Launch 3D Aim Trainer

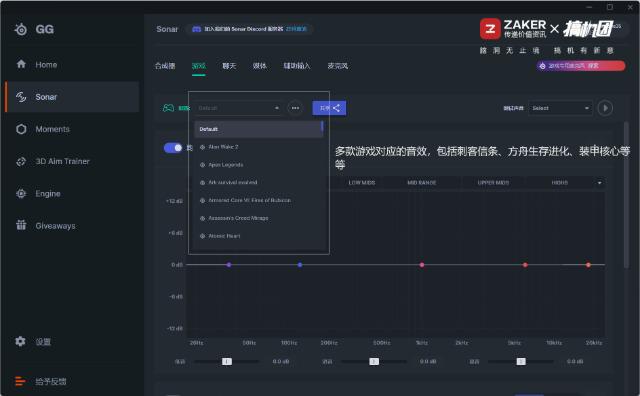pos(53,161)
